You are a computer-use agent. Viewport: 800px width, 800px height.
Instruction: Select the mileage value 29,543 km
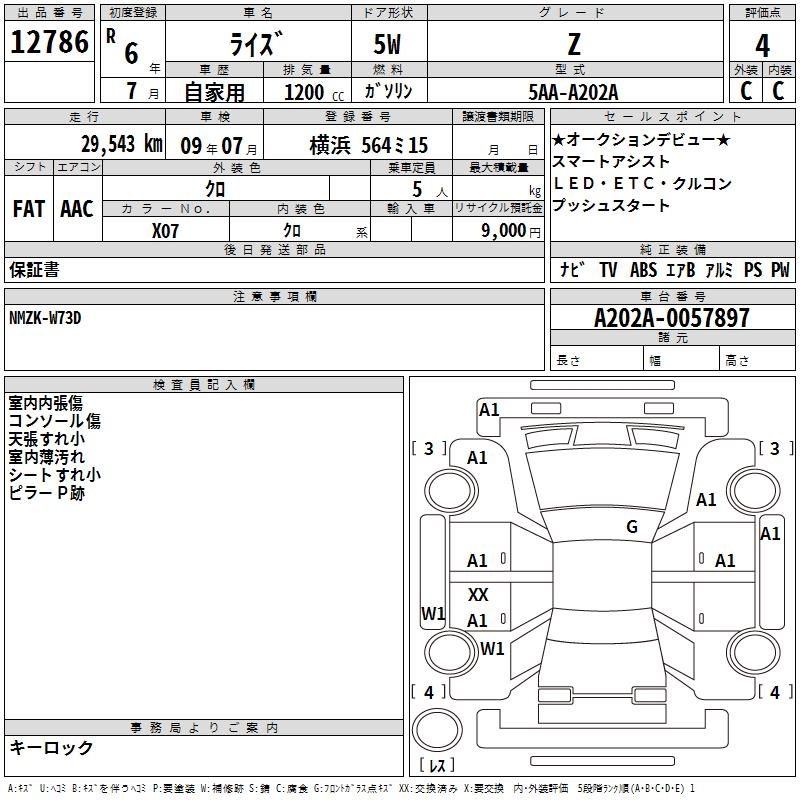point(121,144)
